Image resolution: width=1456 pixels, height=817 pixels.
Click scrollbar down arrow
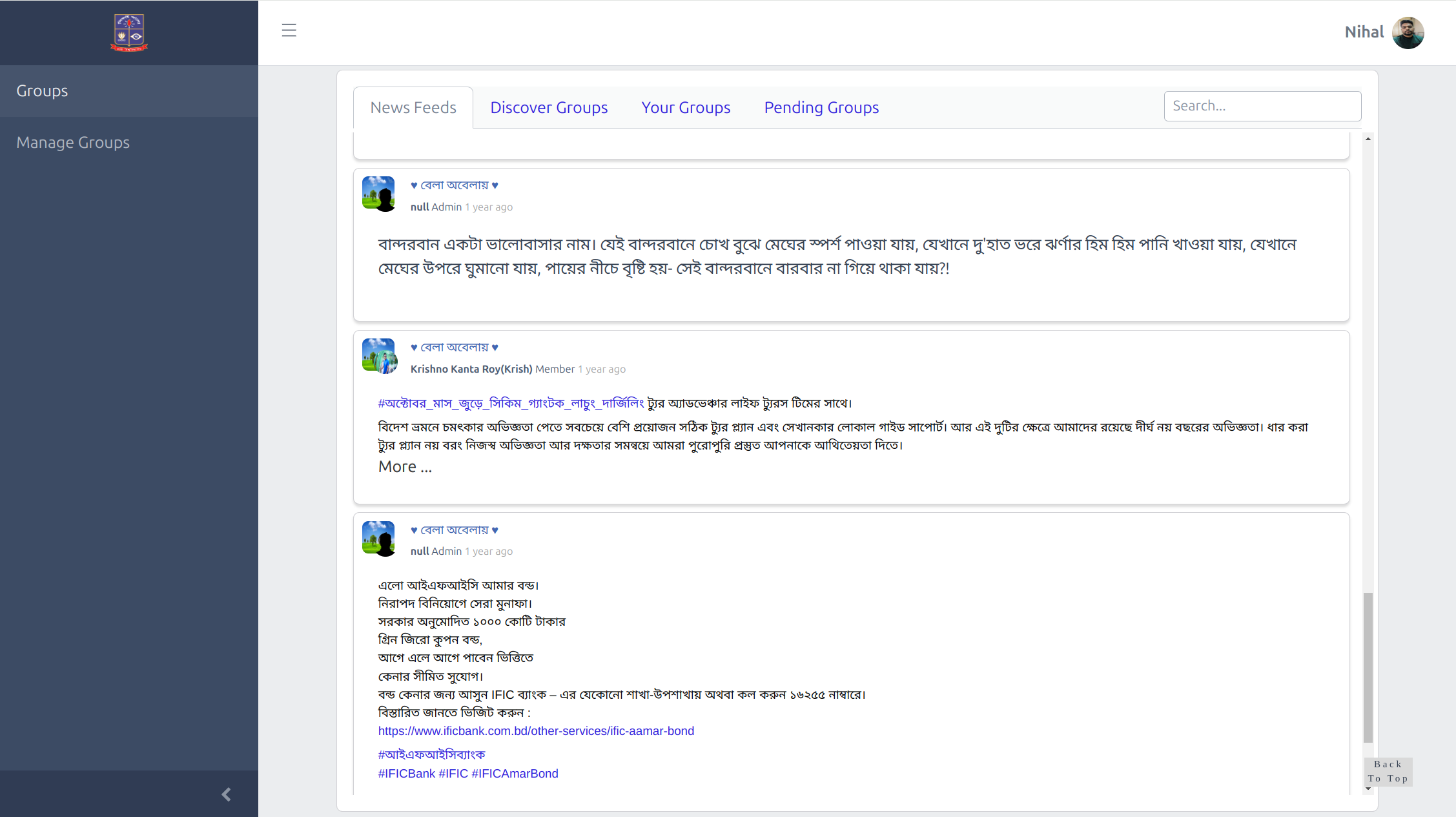1368,789
